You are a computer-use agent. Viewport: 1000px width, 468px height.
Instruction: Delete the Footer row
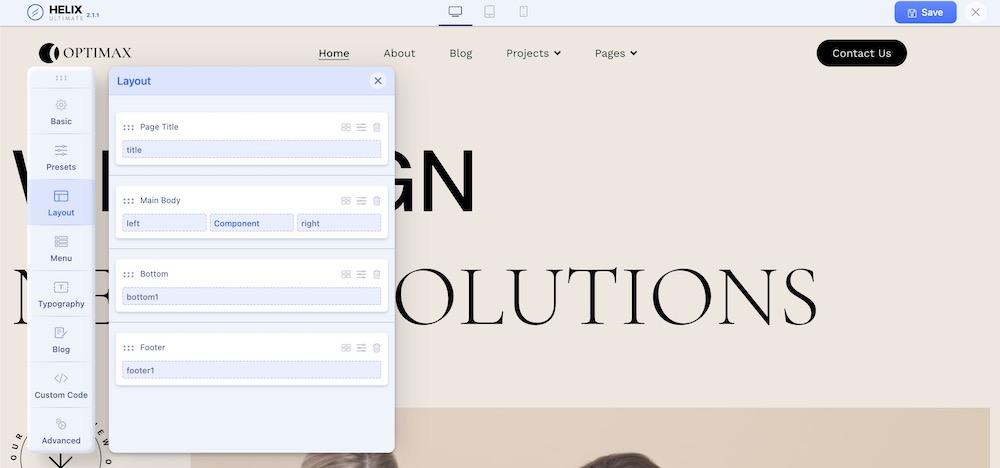(x=376, y=347)
